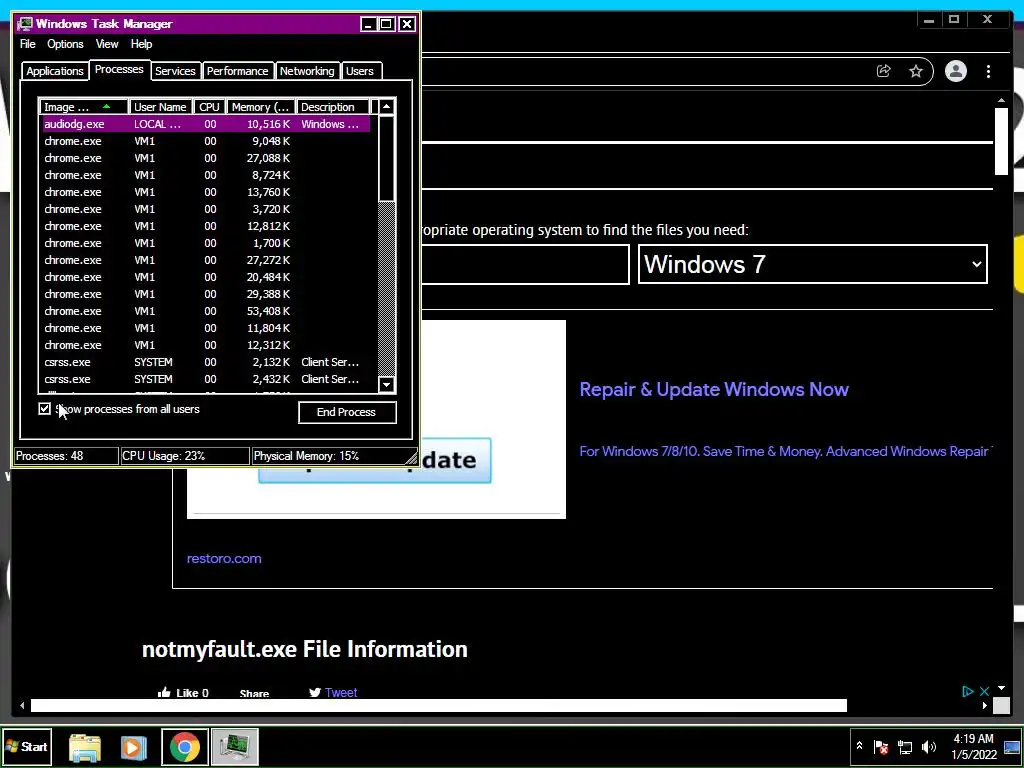Click Repair & Update Windows Now link
This screenshot has height=768, width=1024.
point(714,389)
